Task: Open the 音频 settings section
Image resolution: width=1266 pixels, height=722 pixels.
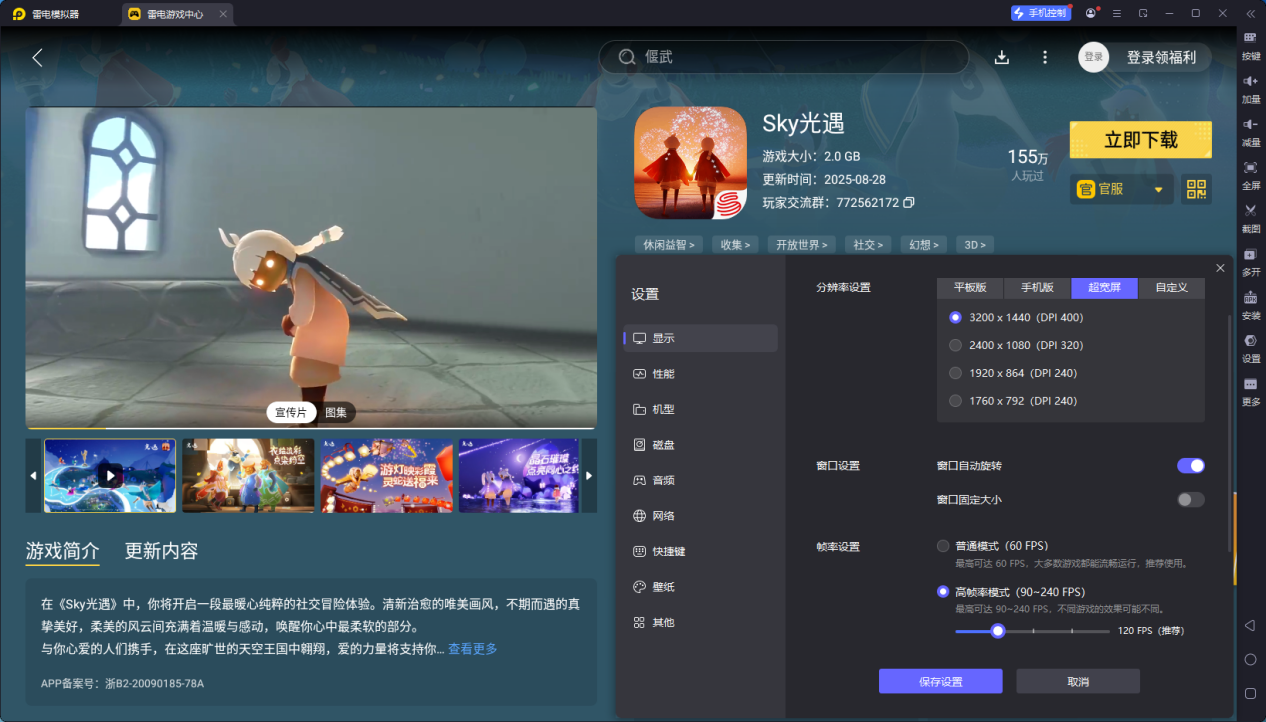Action: click(700, 480)
